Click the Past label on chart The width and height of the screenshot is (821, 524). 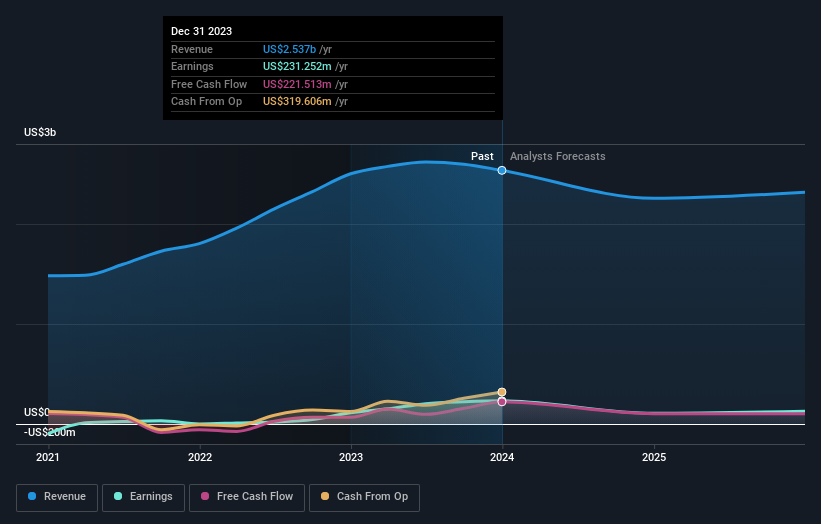(x=482, y=157)
